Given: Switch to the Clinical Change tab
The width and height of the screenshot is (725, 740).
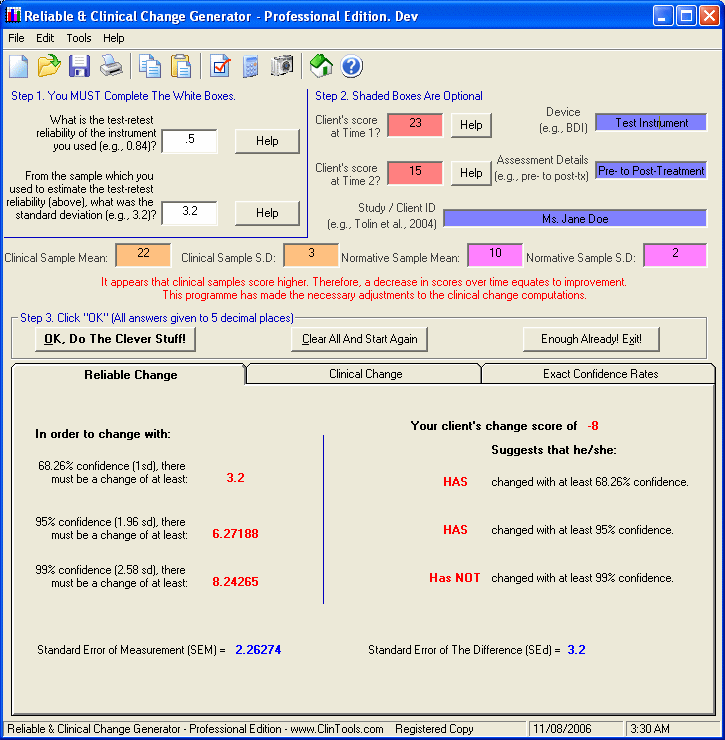Looking at the screenshot, I should tap(365, 374).
